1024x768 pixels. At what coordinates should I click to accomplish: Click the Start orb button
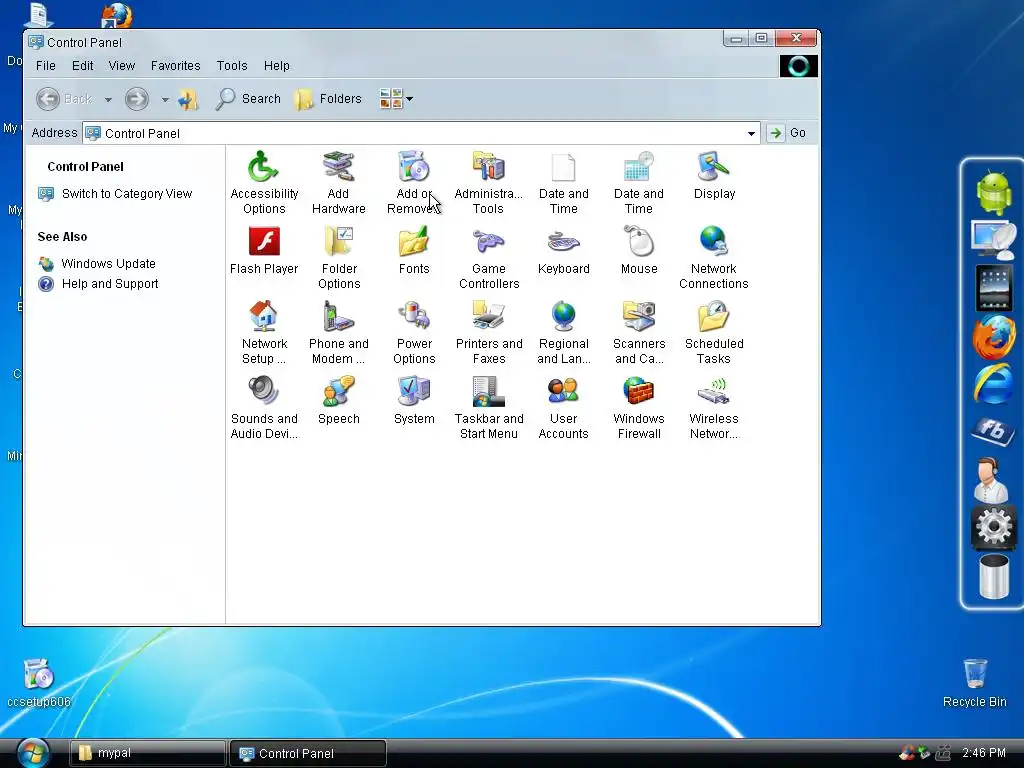coord(33,754)
